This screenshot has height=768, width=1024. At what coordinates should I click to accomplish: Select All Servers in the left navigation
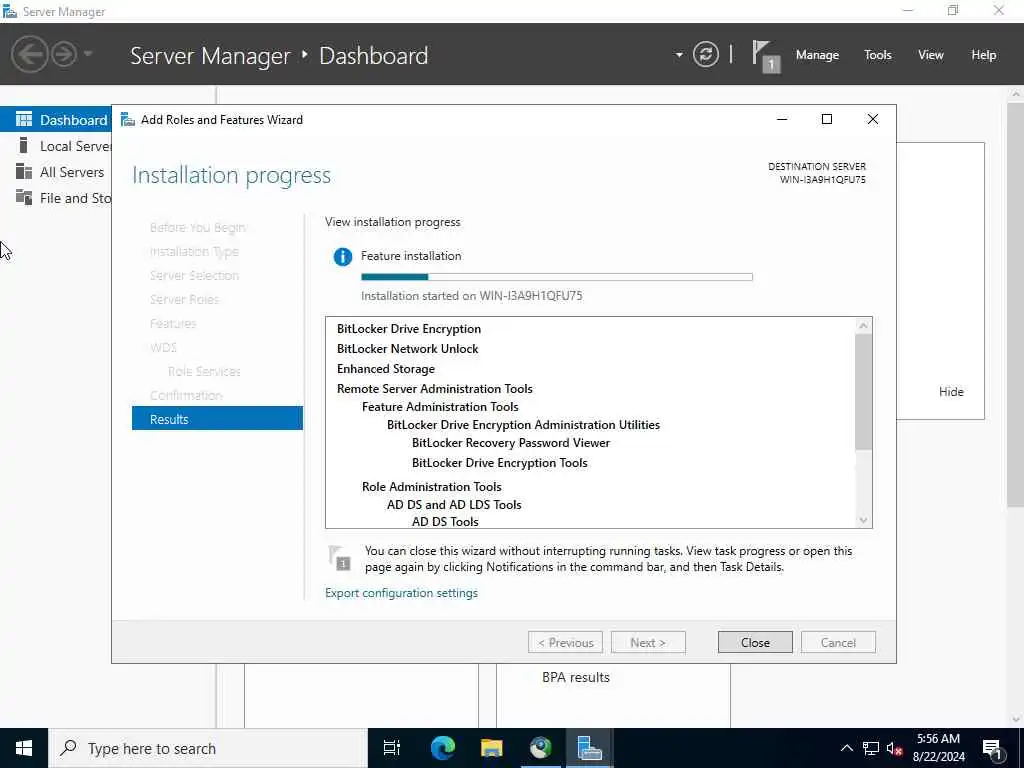pos(56,172)
